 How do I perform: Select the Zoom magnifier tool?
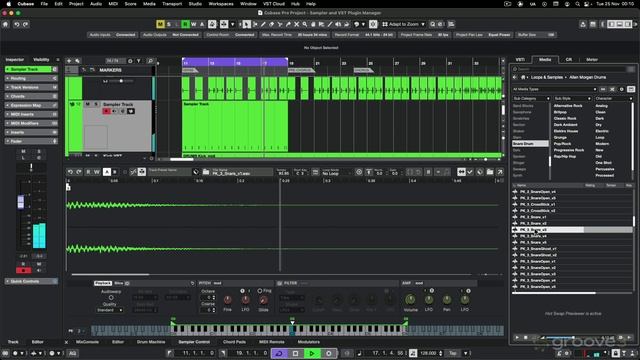point(305,24)
